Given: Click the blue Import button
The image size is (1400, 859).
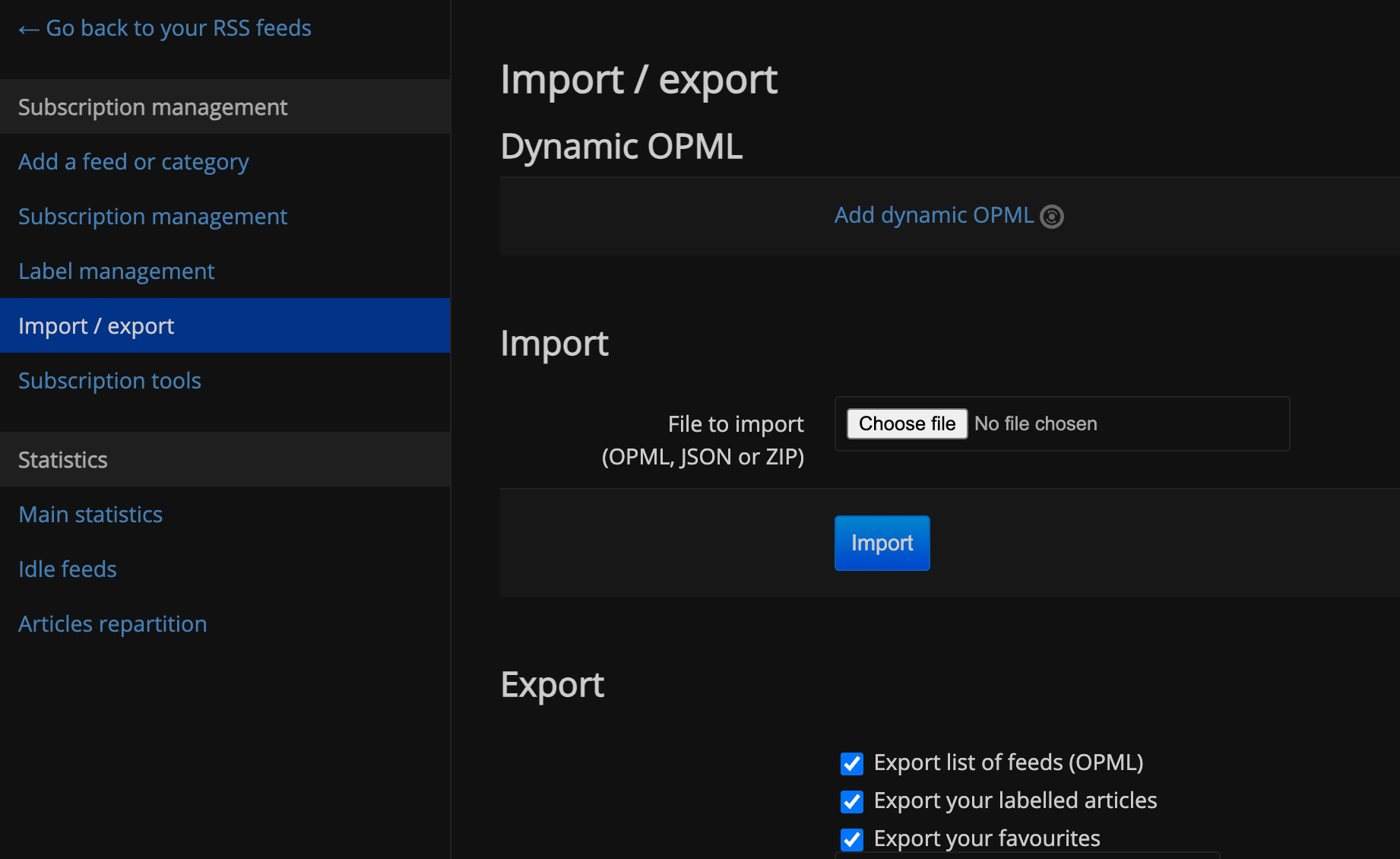Looking at the screenshot, I should pos(882,543).
